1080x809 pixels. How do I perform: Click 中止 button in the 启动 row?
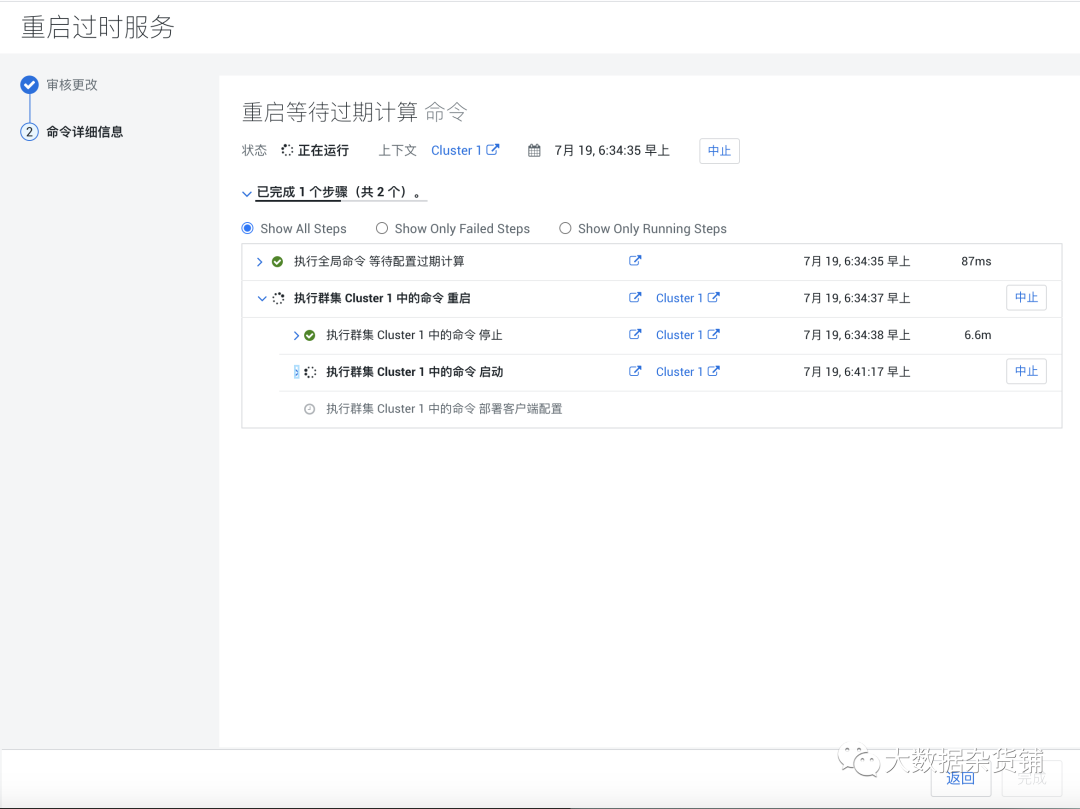[1026, 371]
